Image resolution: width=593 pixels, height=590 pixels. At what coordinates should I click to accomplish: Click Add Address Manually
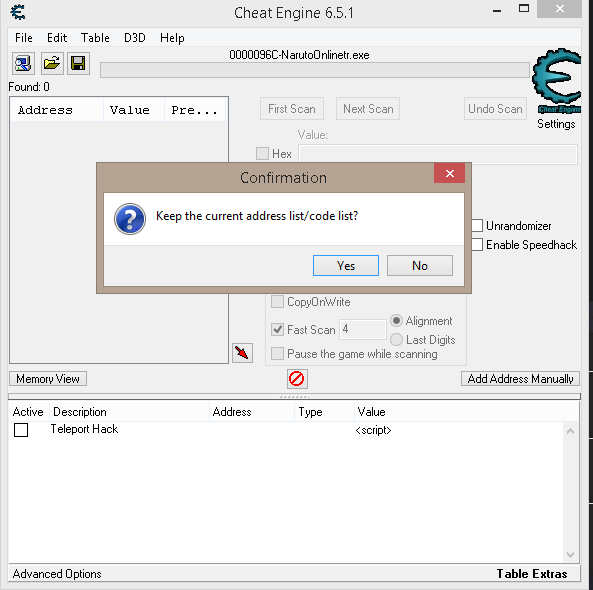[x=520, y=379]
